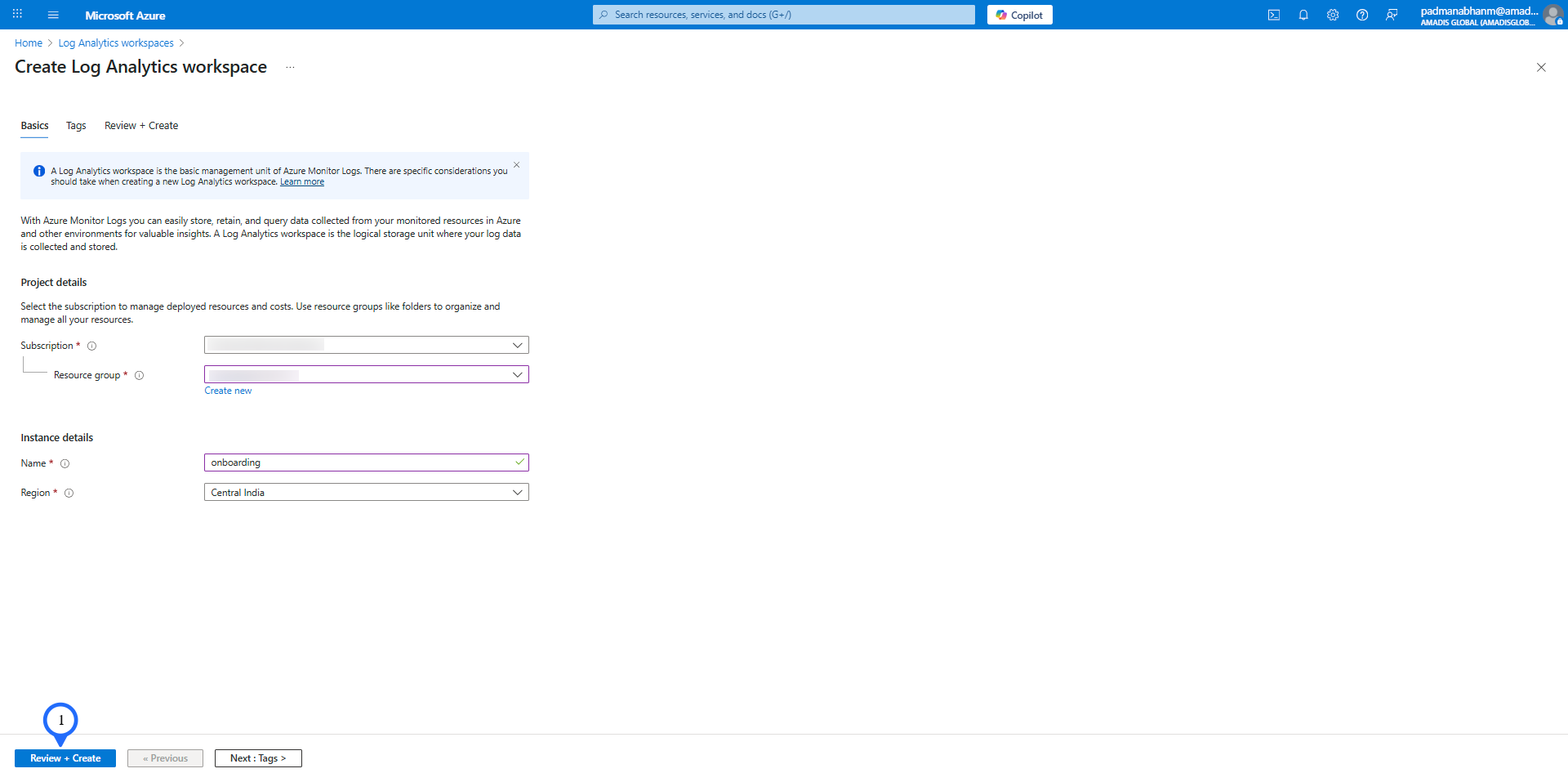Open the Azure app launcher grid icon
Image resolution: width=1568 pixels, height=782 pixels.
(x=17, y=15)
